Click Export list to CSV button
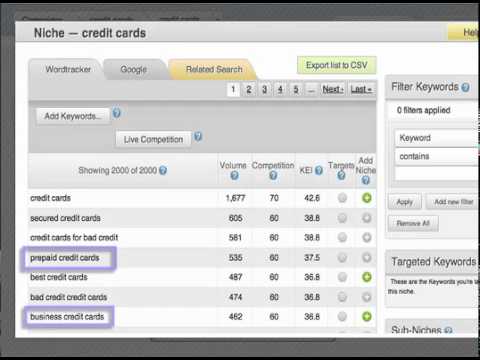The height and width of the screenshot is (360, 480). (337, 65)
